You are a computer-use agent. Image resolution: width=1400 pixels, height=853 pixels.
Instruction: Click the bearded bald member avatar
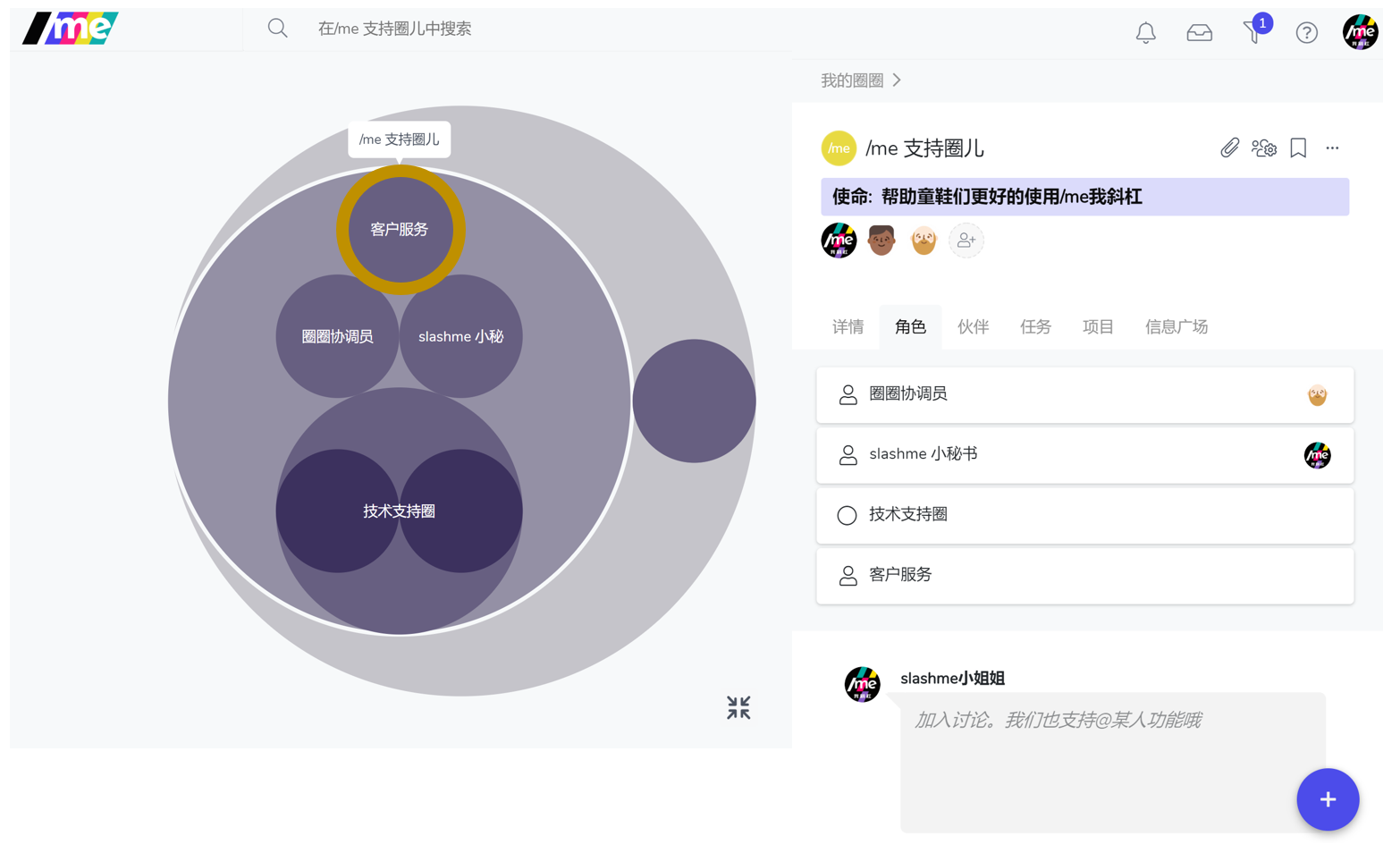[923, 241]
